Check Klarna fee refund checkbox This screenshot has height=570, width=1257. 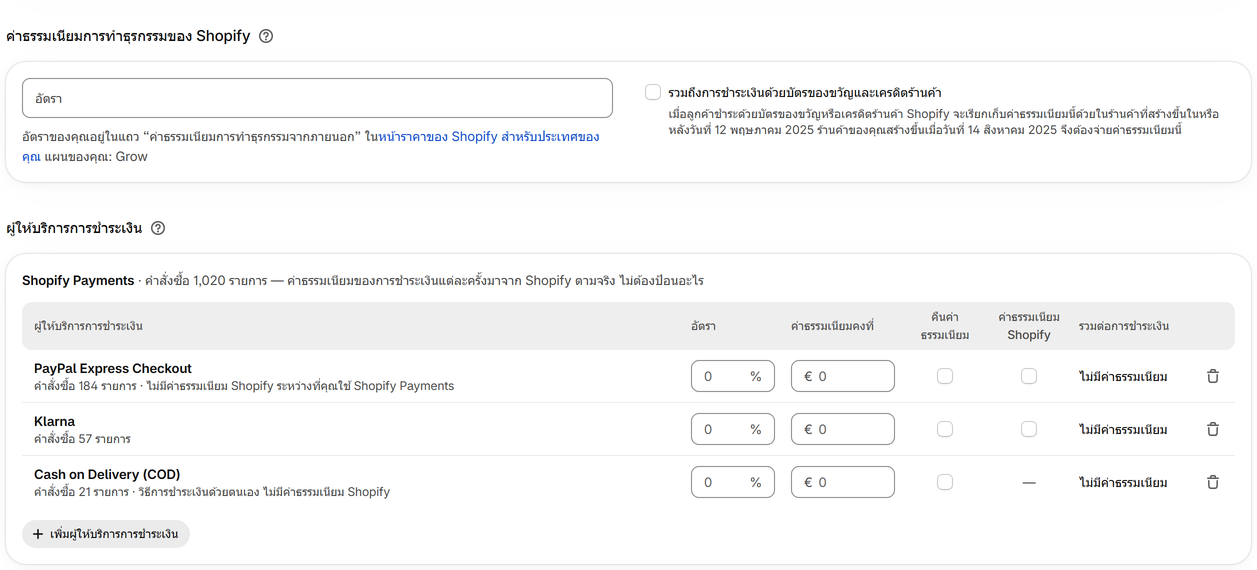point(945,429)
